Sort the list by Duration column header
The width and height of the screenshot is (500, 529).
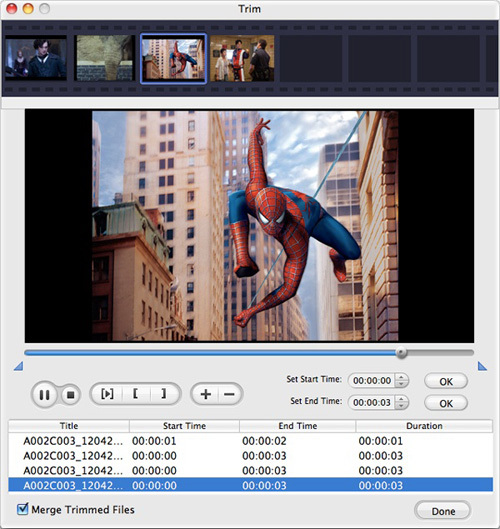click(424, 426)
